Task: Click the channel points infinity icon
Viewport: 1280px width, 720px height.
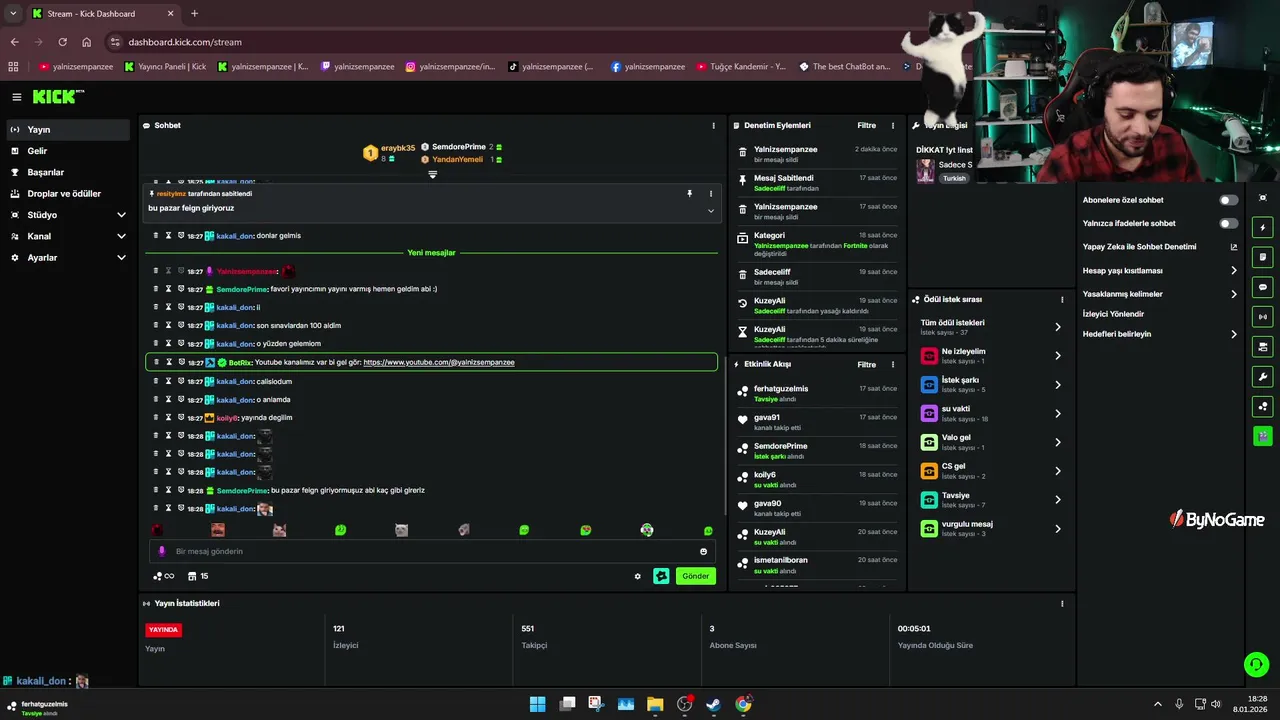Action: pyautogui.click(x=164, y=576)
